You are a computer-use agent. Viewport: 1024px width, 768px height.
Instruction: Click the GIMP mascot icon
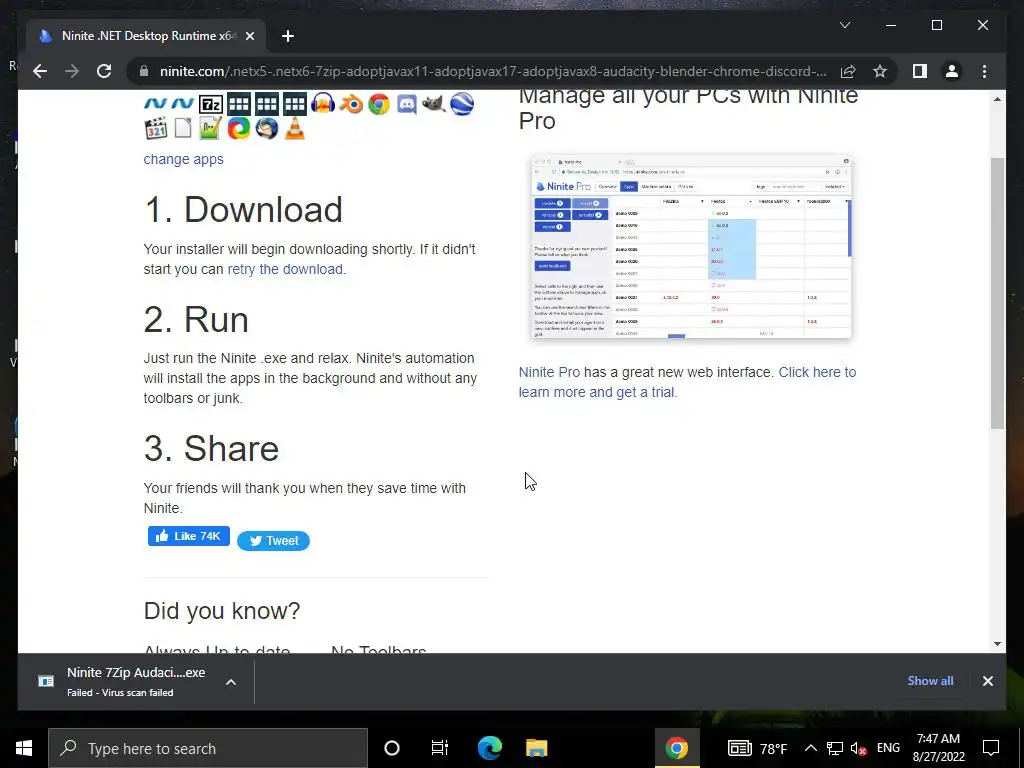coord(434,103)
